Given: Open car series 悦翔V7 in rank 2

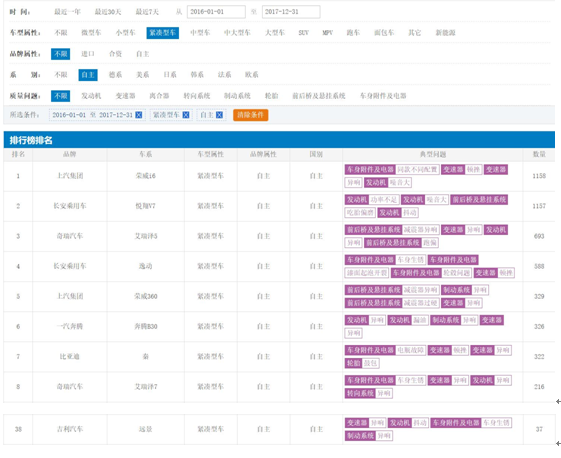Looking at the screenshot, I should pyautogui.click(x=146, y=206).
